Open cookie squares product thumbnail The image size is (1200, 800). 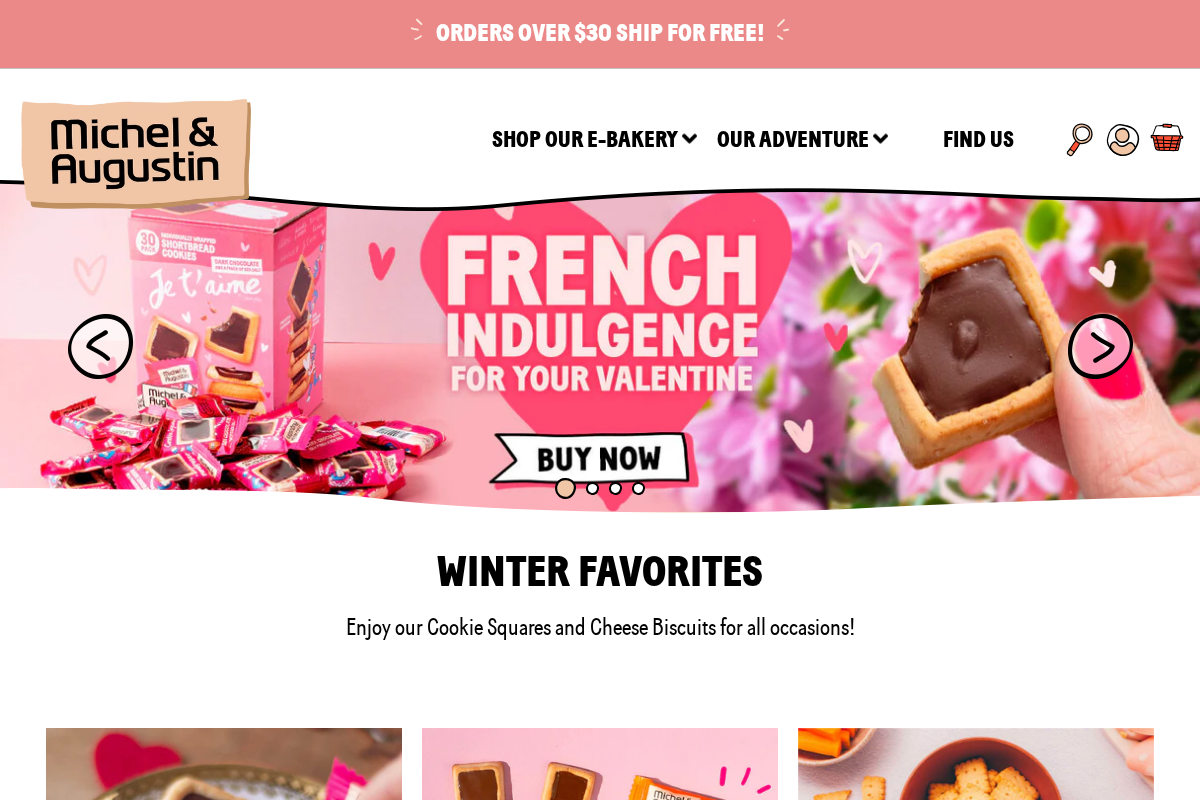tap(600, 764)
